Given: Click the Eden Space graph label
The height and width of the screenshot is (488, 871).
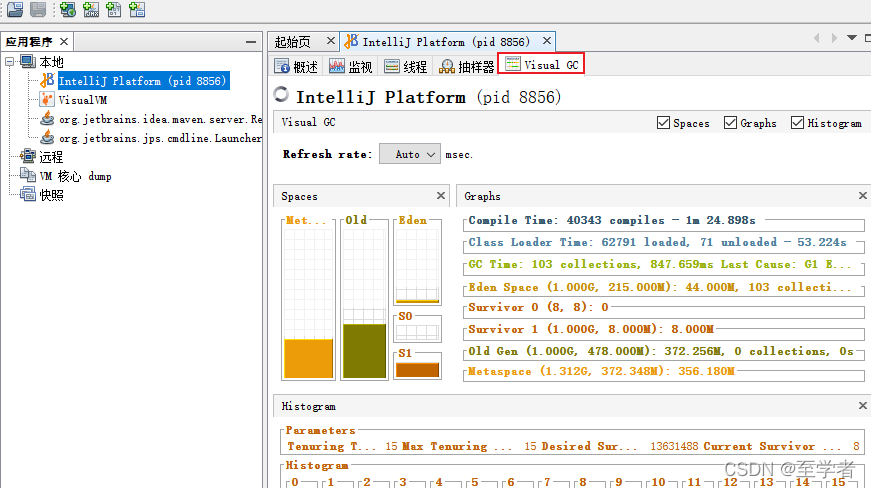Looking at the screenshot, I should point(659,287).
